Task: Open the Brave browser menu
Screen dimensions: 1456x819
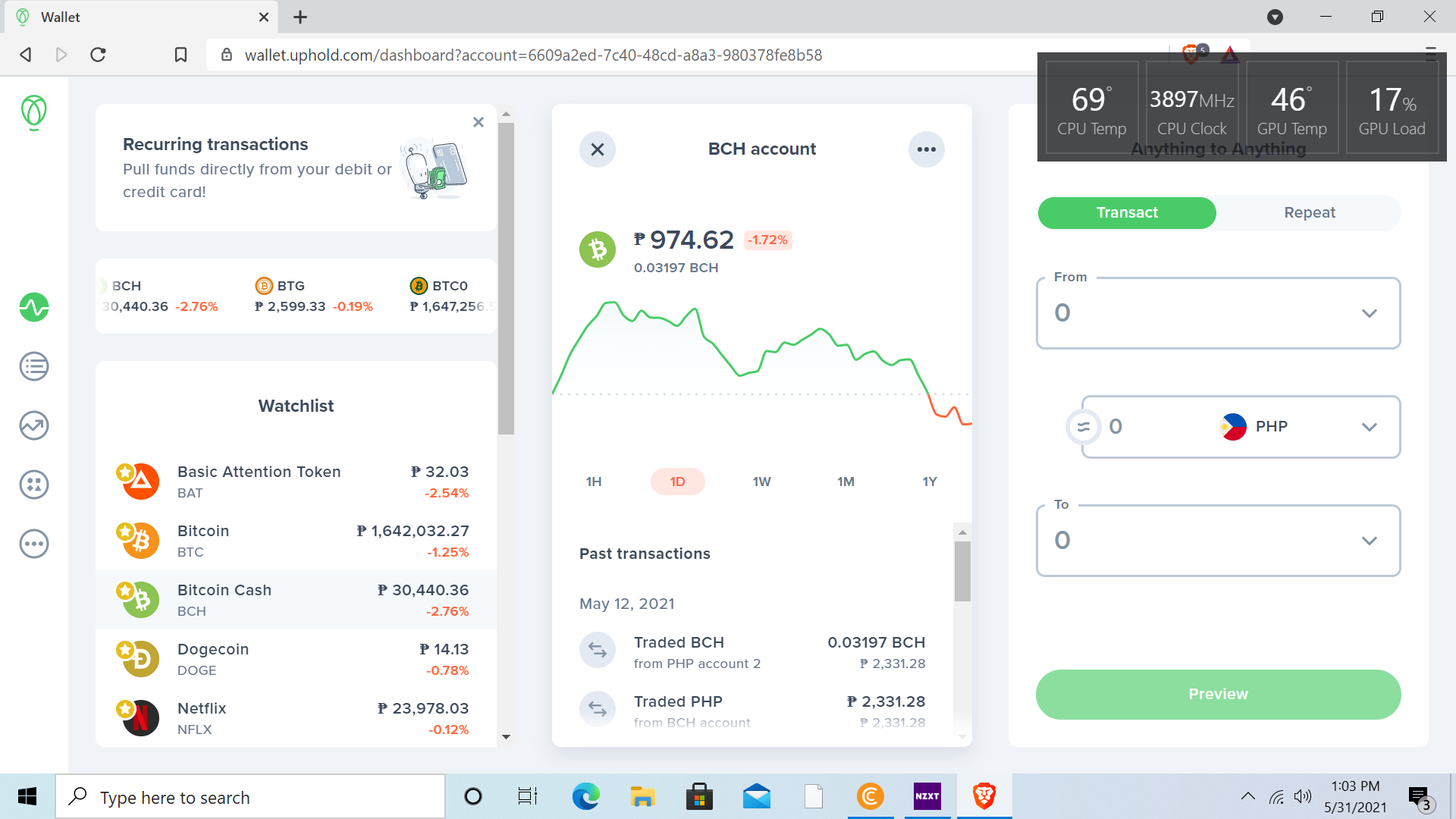Action: 1430,54
